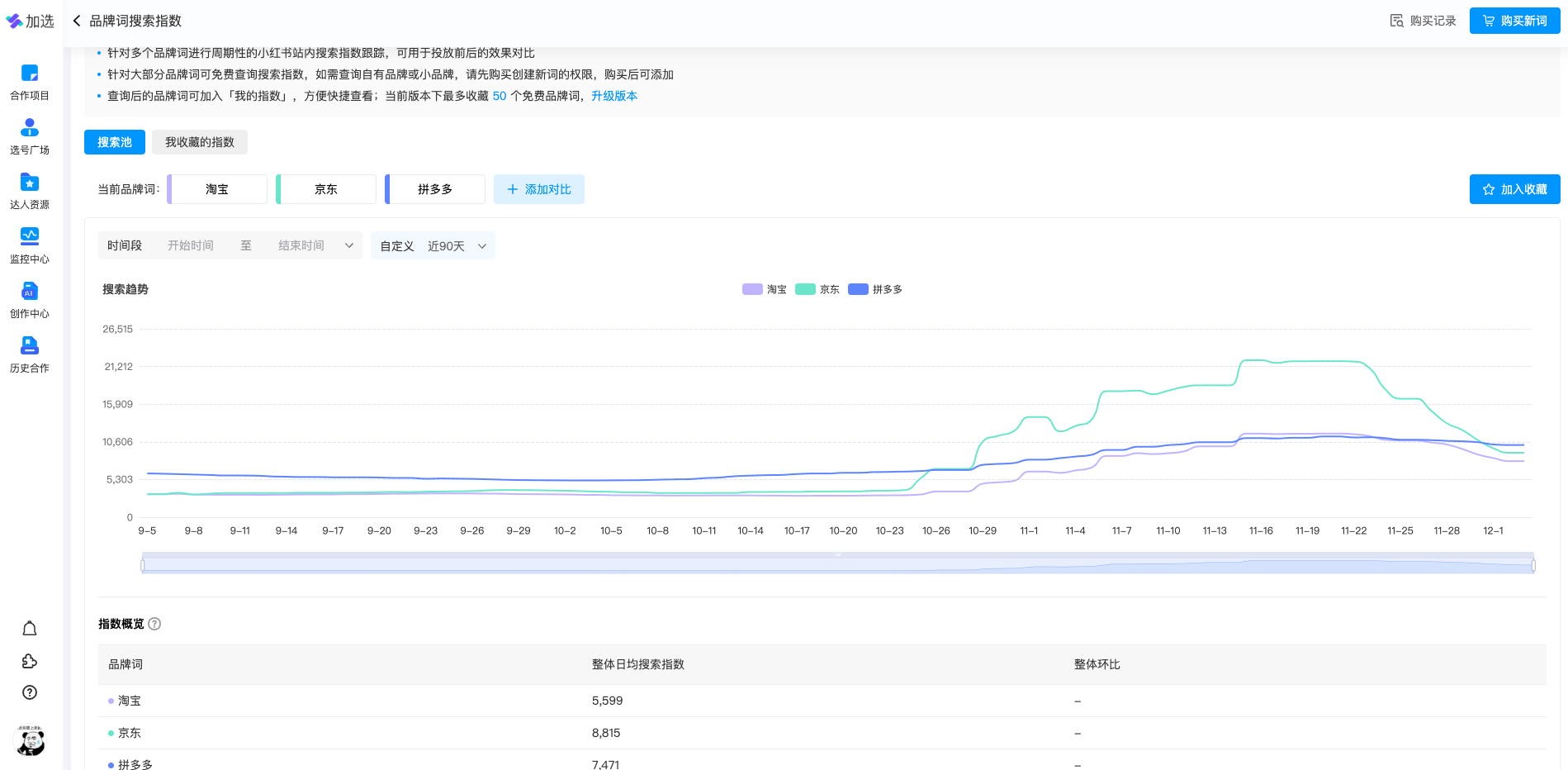Click the 11-16 axis label
This screenshot has width=1568, height=770.
point(1261,530)
